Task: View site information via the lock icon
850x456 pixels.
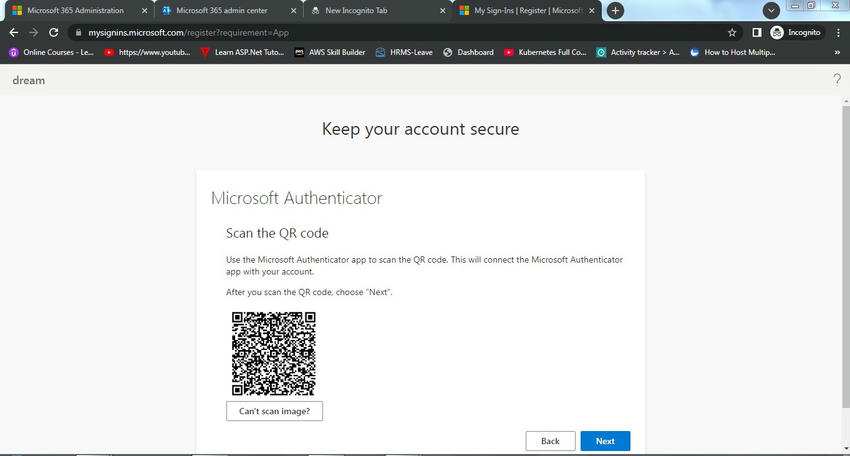Action: click(x=78, y=33)
